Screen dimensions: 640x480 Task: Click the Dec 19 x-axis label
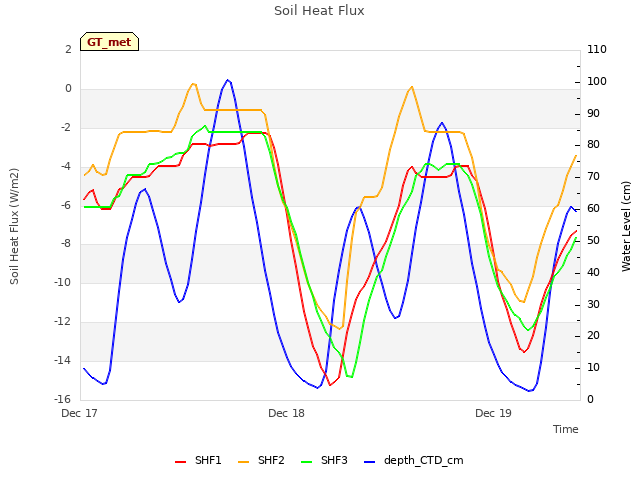tap(493, 413)
